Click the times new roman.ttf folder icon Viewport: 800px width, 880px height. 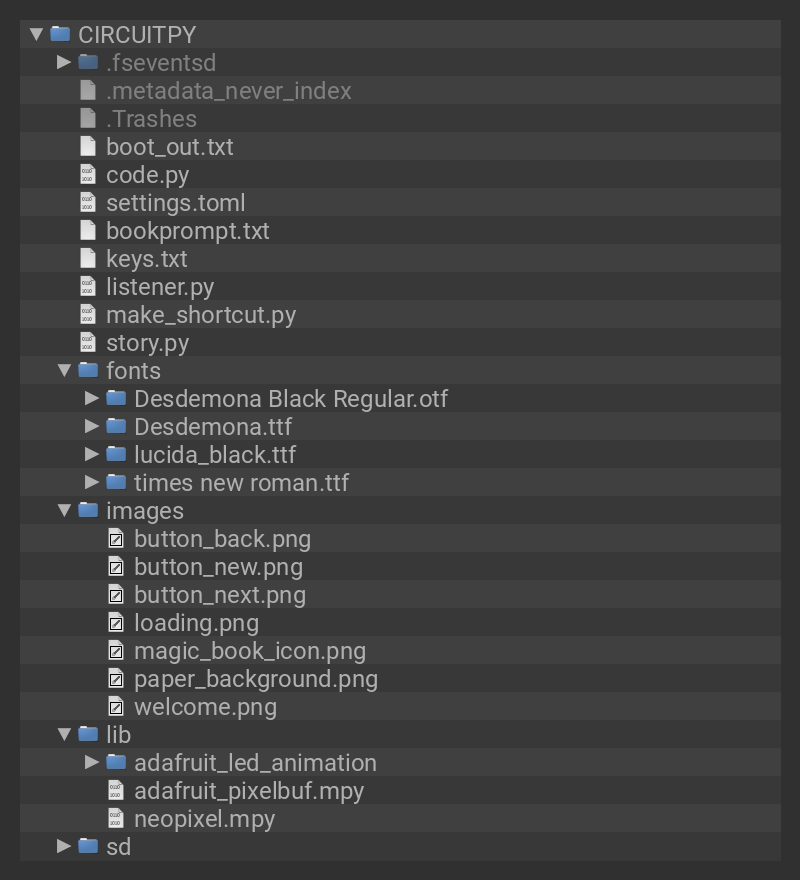tap(116, 482)
